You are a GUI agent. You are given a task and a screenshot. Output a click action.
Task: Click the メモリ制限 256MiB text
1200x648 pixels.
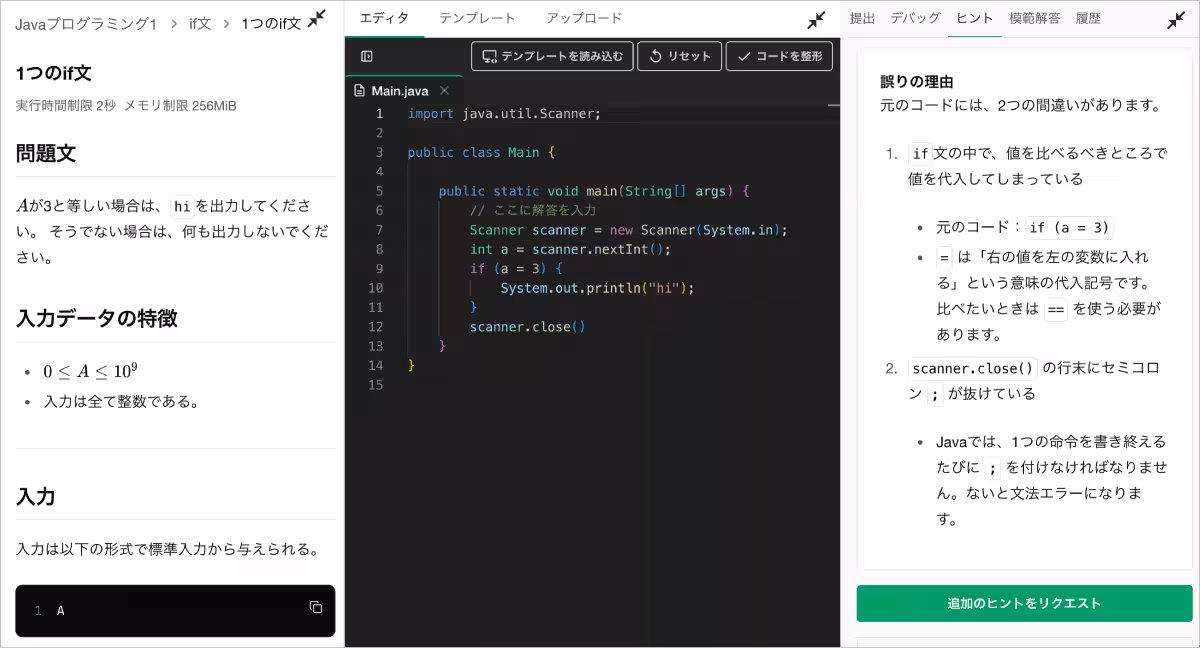click(180, 105)
